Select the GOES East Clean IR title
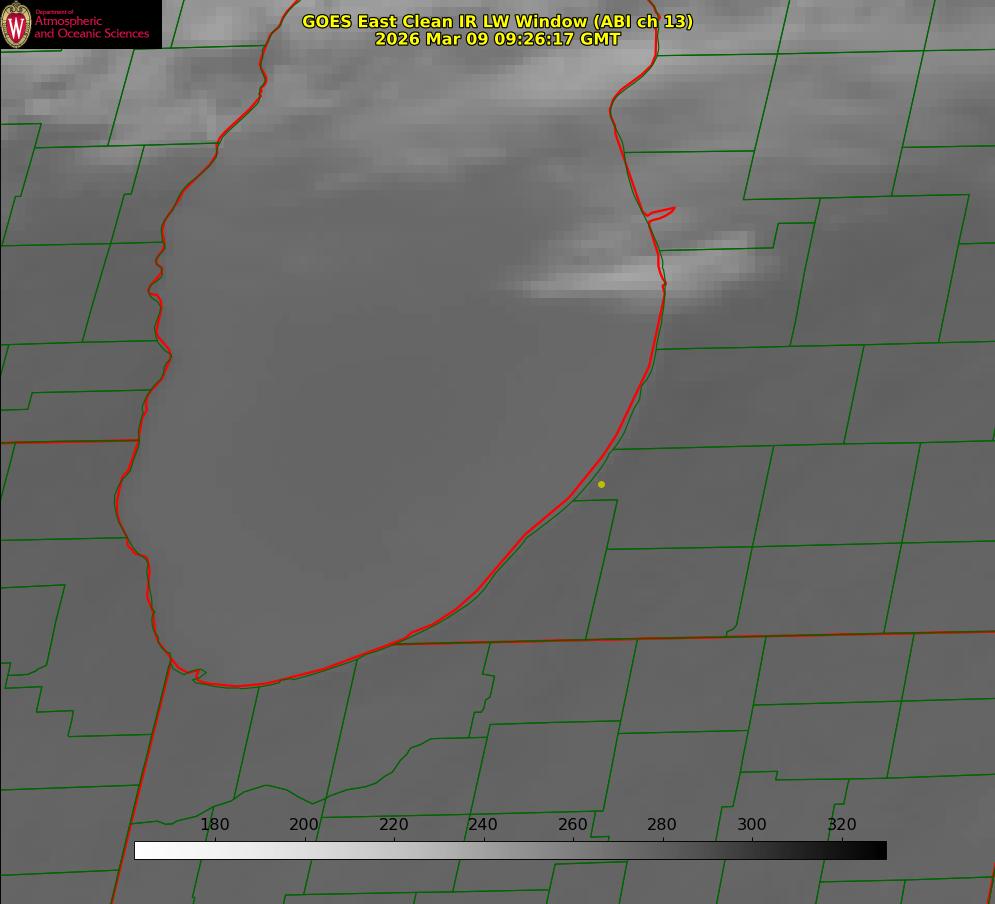The image size is (995, 904). coord(497,21)
